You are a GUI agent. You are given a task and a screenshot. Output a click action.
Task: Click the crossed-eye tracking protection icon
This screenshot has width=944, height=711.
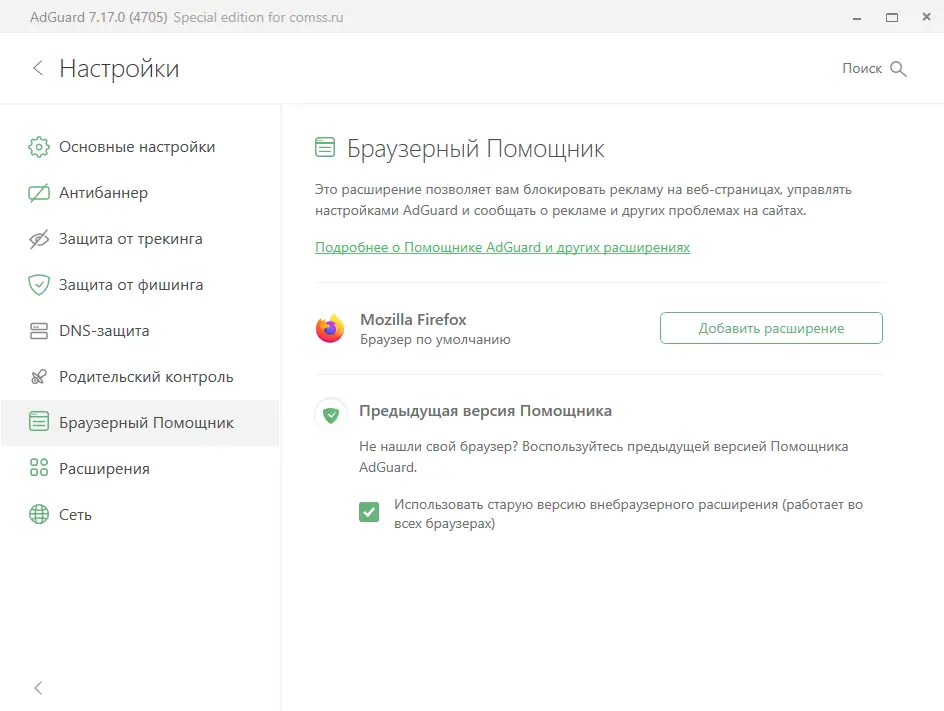click(x=39, y=239)
